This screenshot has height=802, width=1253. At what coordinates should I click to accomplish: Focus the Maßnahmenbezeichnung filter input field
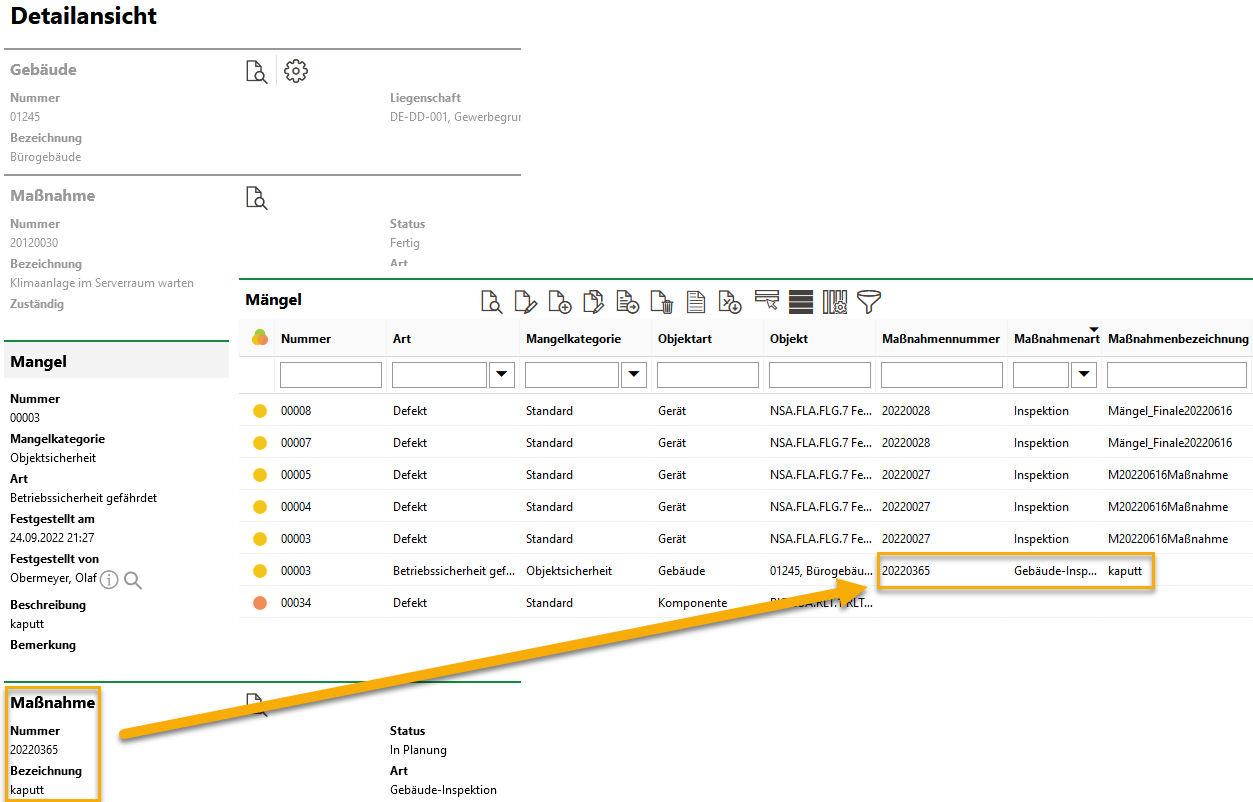click(1177, 375)
